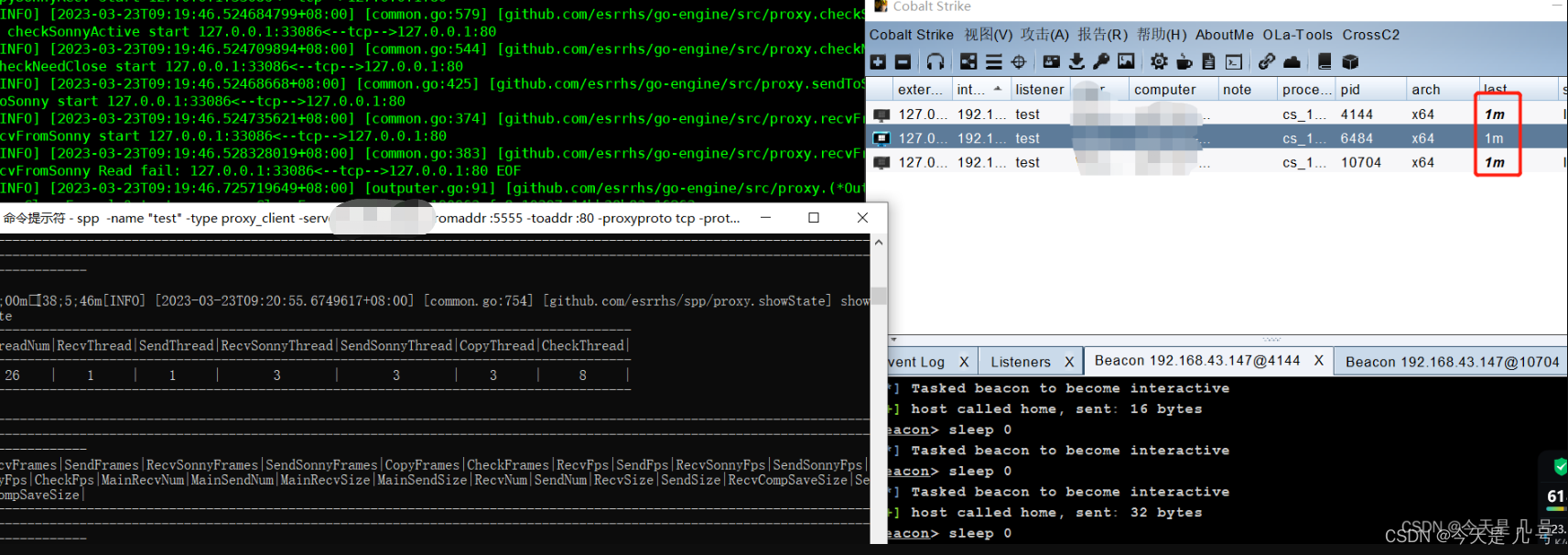
Task: Select Beacon 192.168.43.147@10704 tab
Action: (x=1452, y=362)
